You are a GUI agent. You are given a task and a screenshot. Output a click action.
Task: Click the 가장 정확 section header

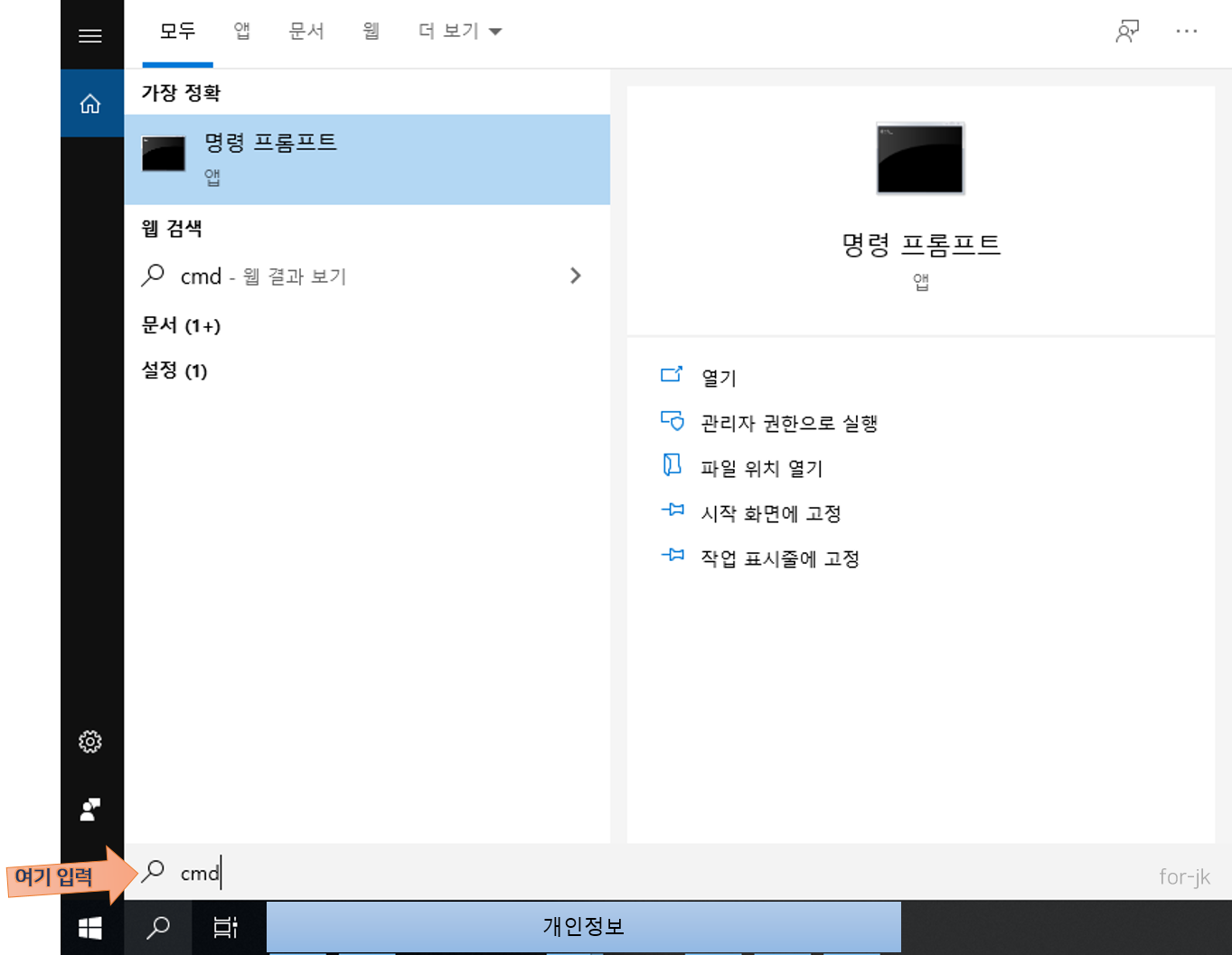(x=181, y=92)
